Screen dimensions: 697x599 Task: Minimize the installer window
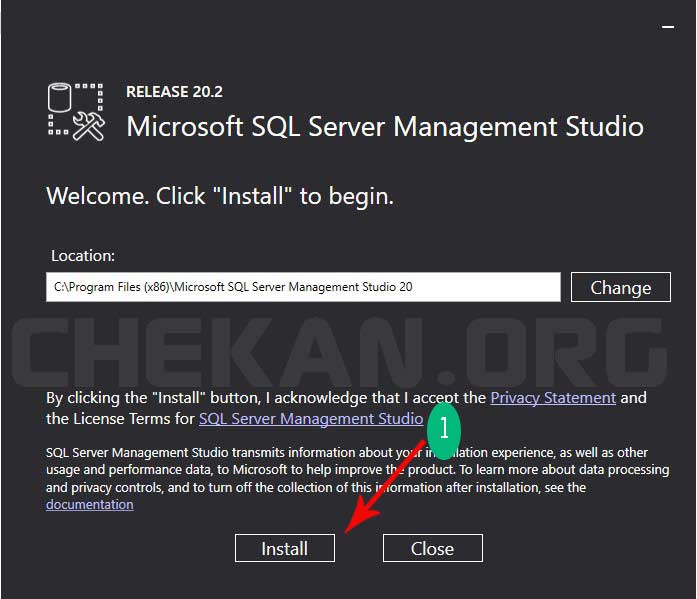668,27
